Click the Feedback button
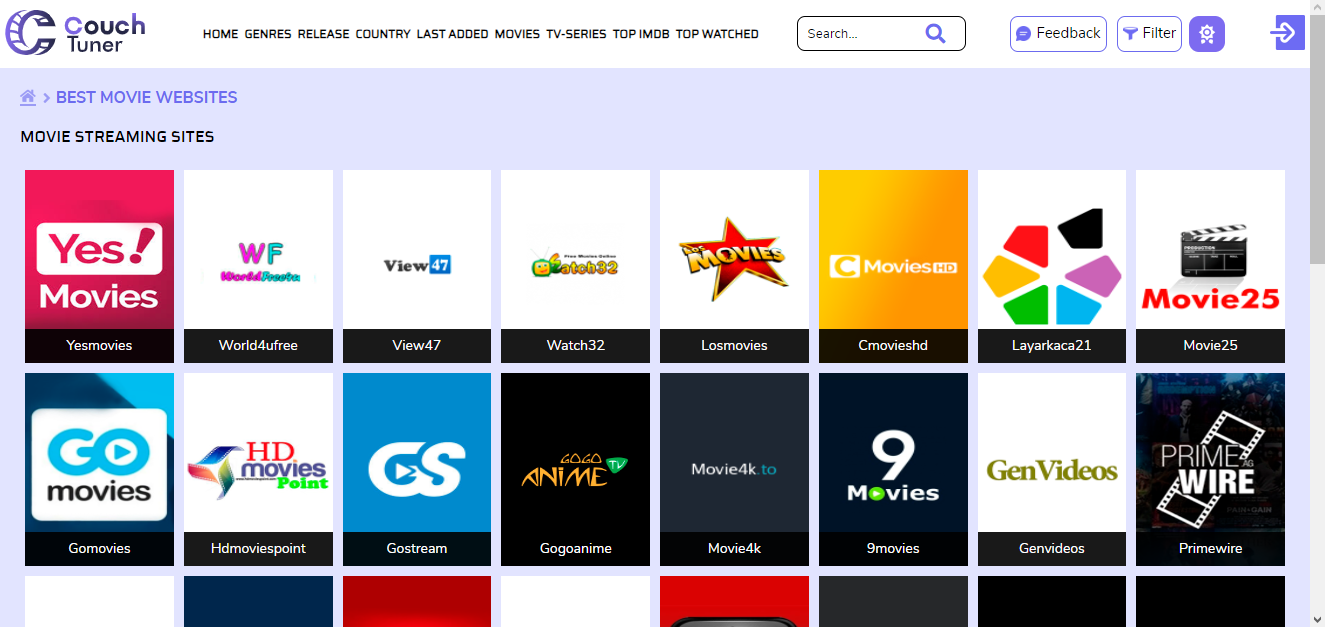1325x627 pixels. pyautogui.click(x=1058, y=33)
